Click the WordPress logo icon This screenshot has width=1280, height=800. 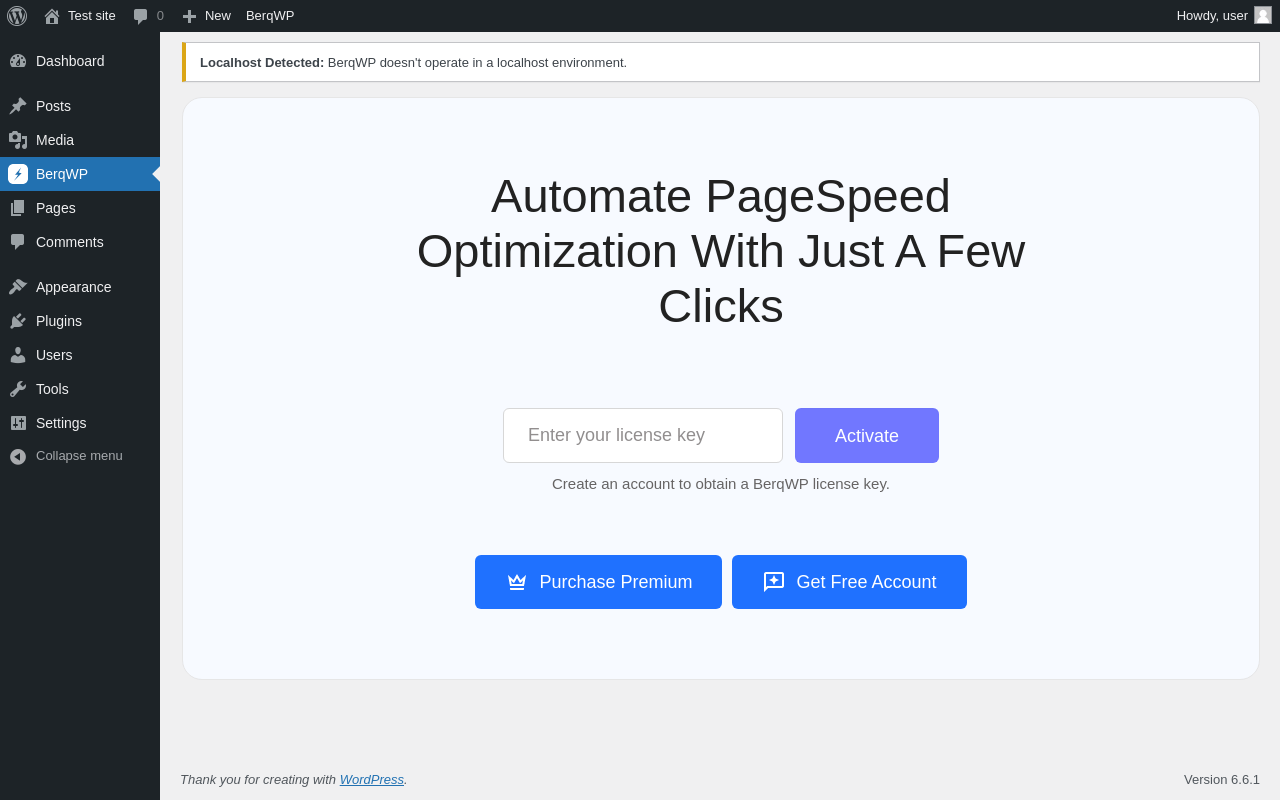pyautogui.click(x=17, y=16)
